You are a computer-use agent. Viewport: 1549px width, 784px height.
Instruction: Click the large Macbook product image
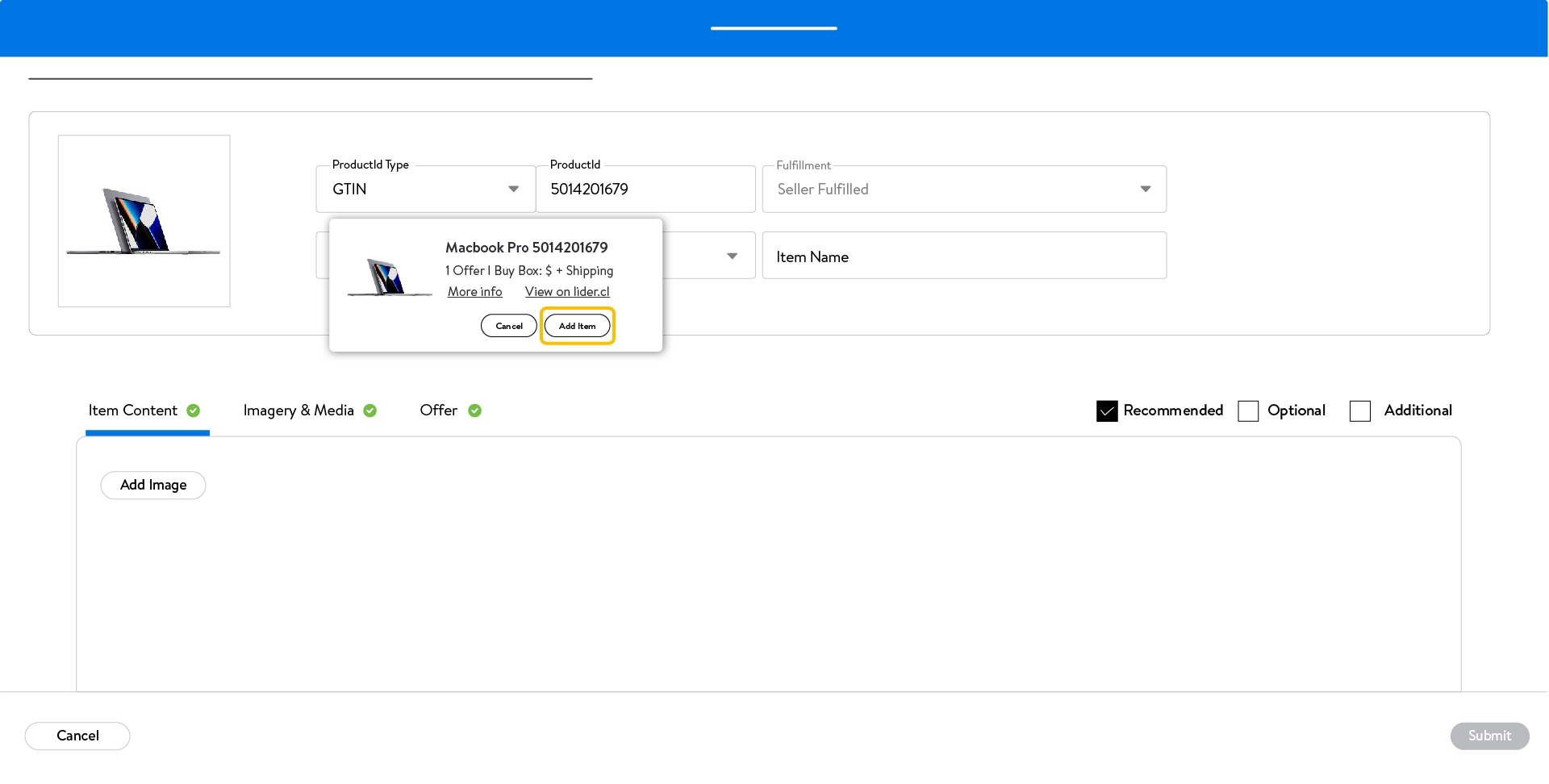pyautogui.click(x=144, y=221)
